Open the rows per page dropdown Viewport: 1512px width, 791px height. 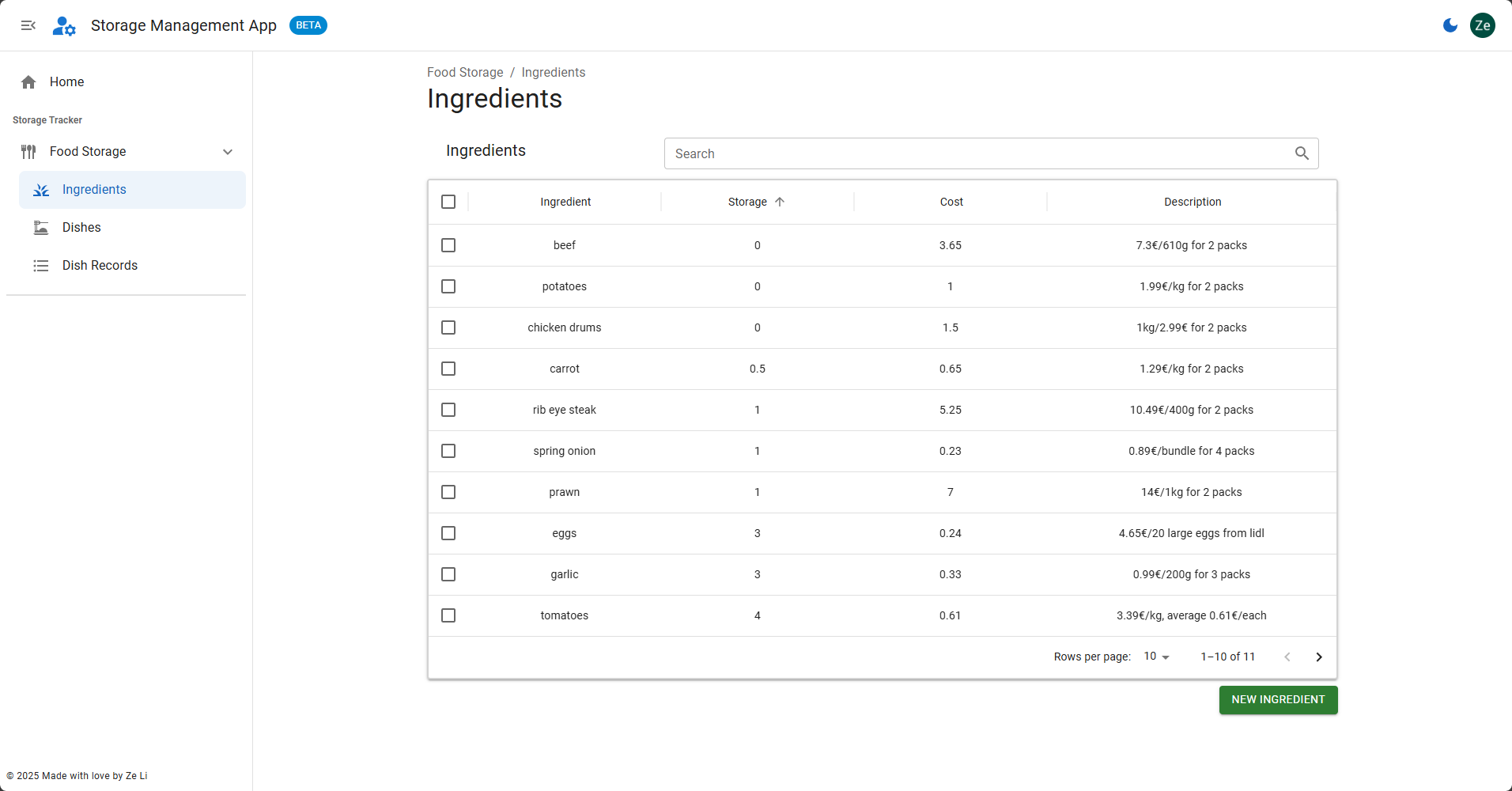[1156, 657]
